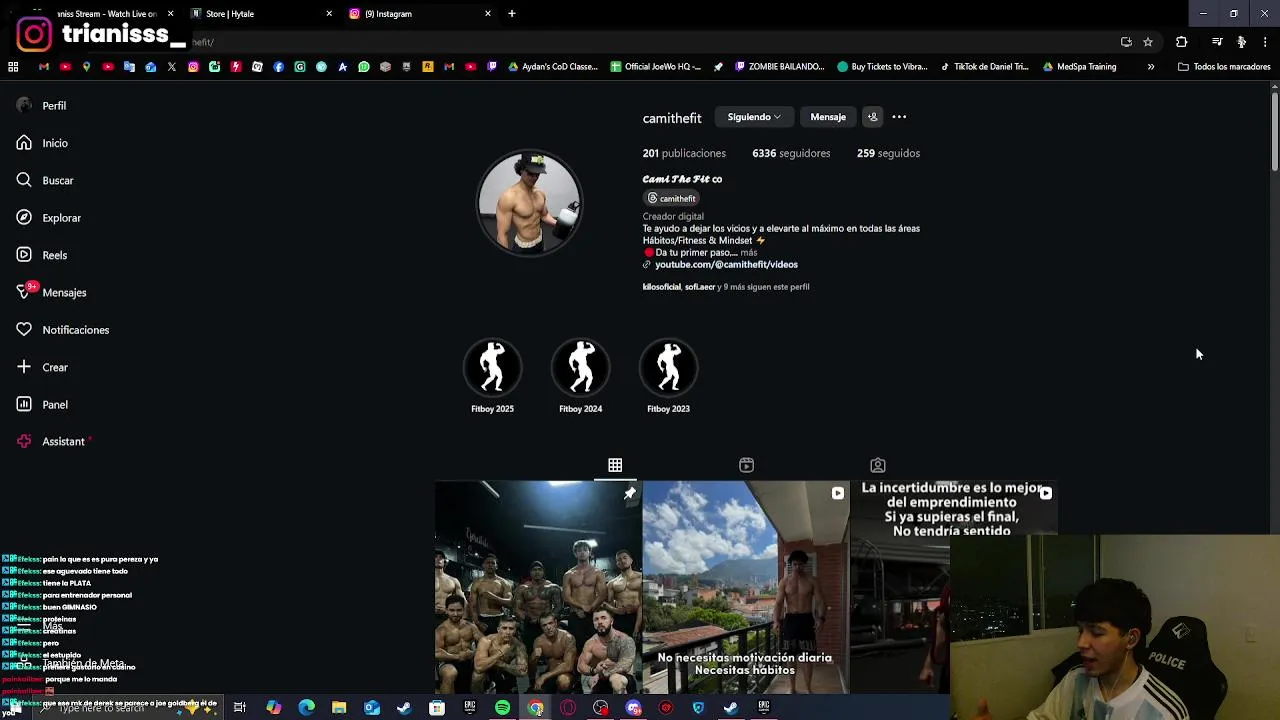Click Crear plus in sidebar

tap(42, 367)
